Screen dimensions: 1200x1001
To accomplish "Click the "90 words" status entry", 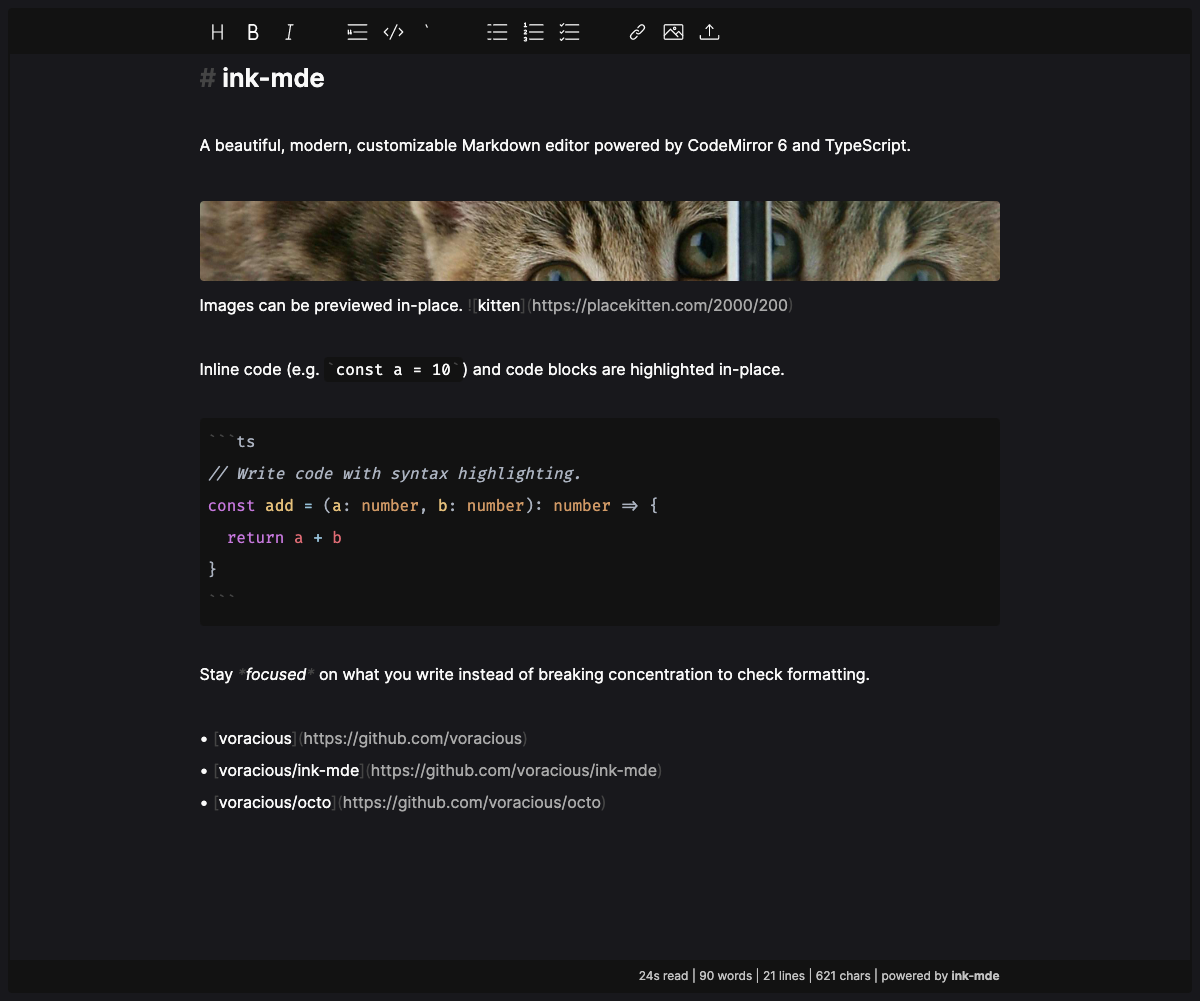I will 725,976.
